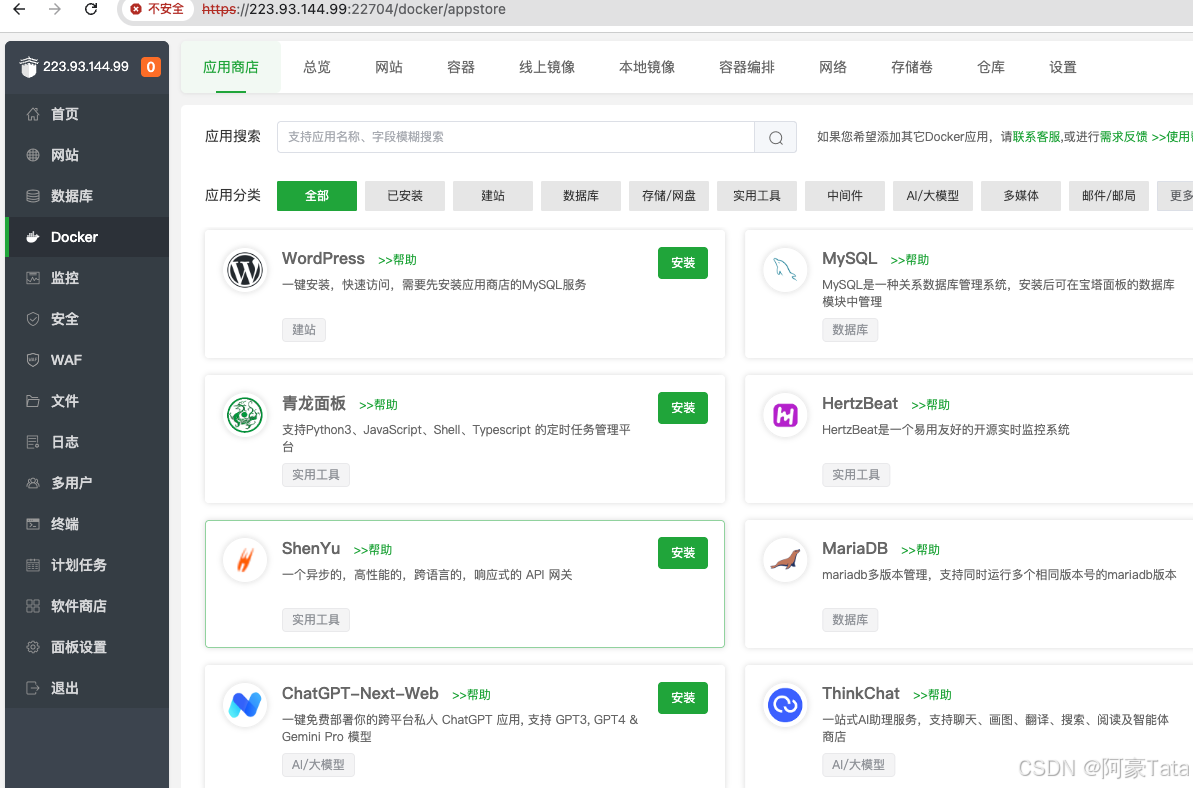Switch to the 总览 tab
Screen dimensions: 1193x788
(317, 68)
